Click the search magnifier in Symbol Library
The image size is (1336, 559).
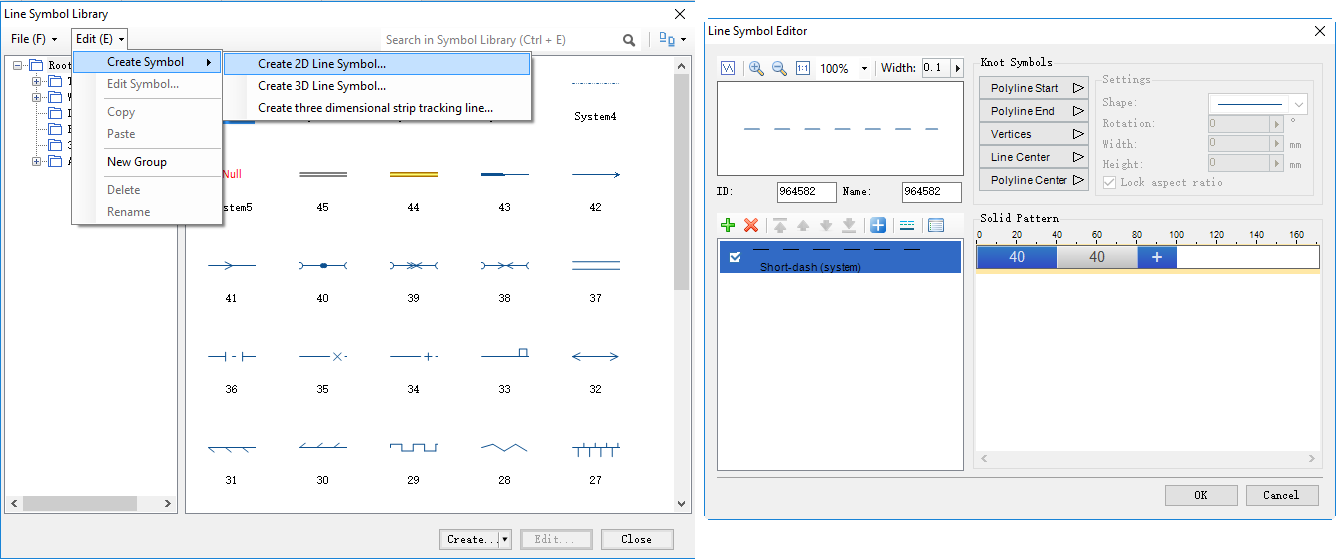coord(629,40)
